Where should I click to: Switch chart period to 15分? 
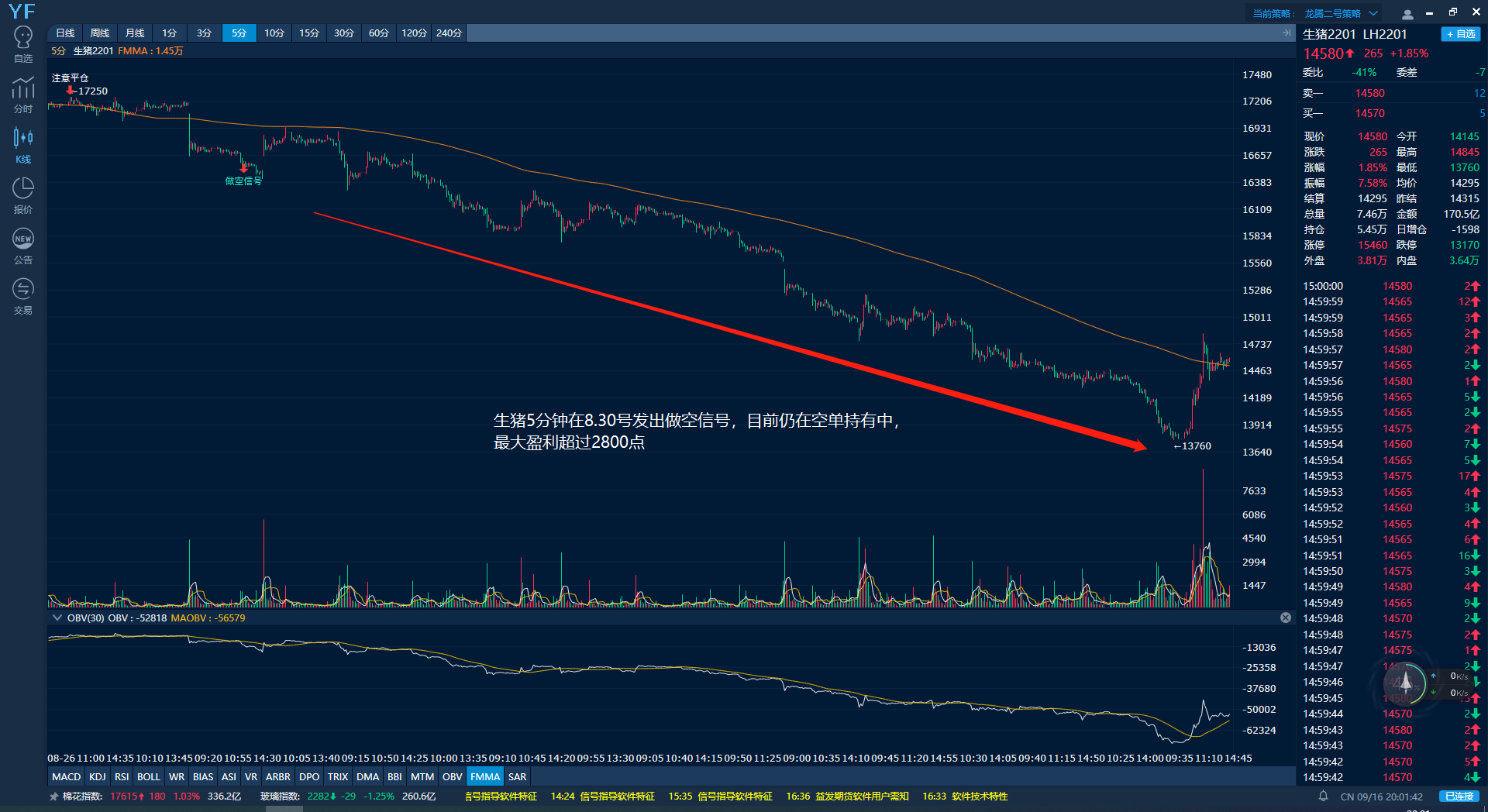(x=309, y=33)
